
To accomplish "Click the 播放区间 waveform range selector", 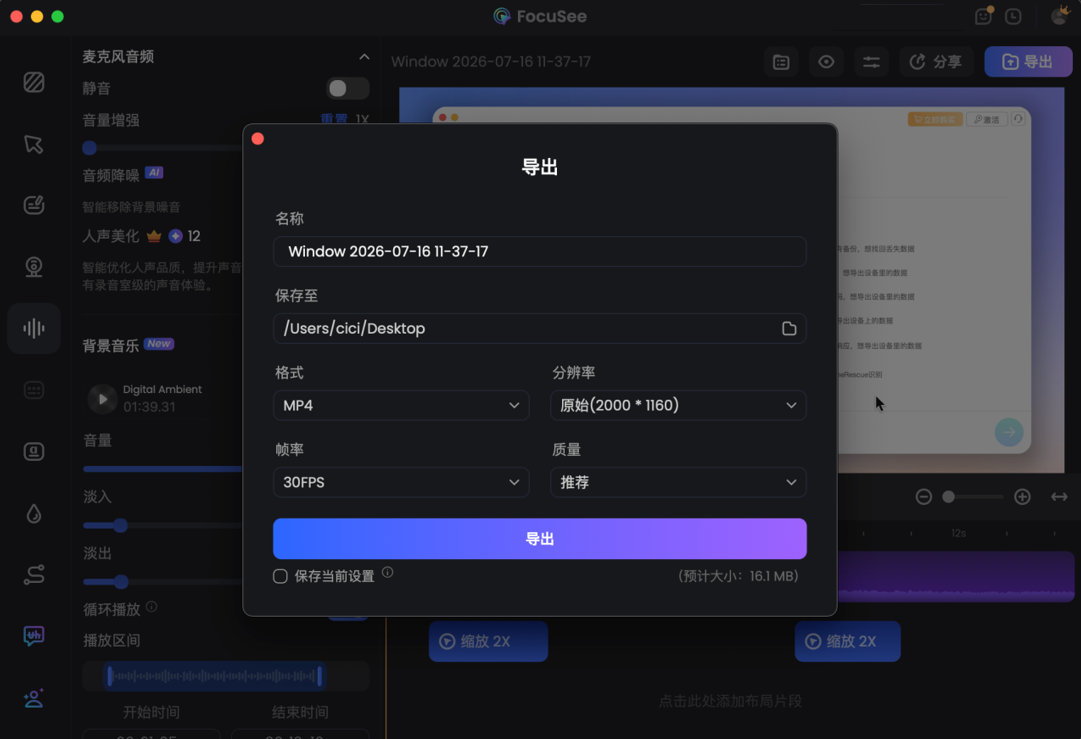I will coord(214,676).
